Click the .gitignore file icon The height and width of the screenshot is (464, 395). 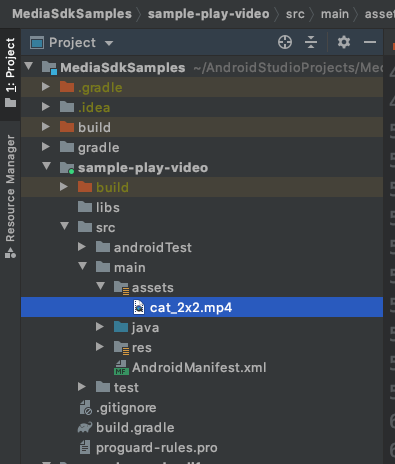(x=86, y=407)
